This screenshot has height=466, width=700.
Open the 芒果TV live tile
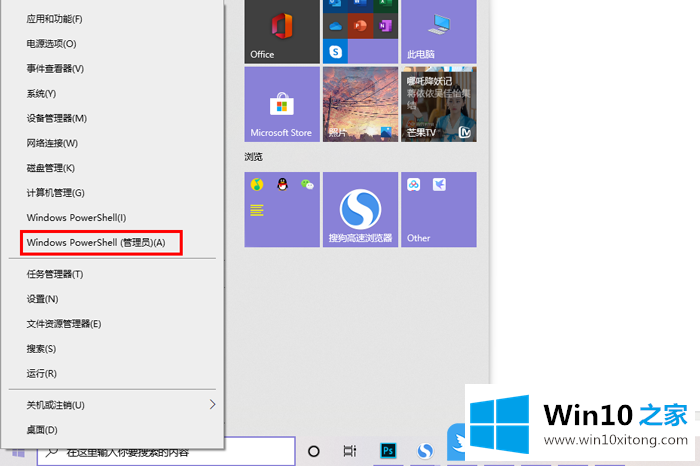439,104
